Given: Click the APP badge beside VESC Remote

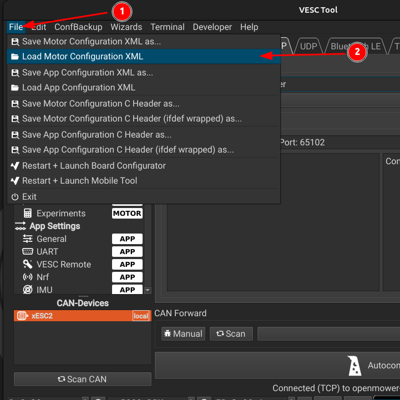Looking at the screenshot, I should pyautogui.click(x=127, y=264).
